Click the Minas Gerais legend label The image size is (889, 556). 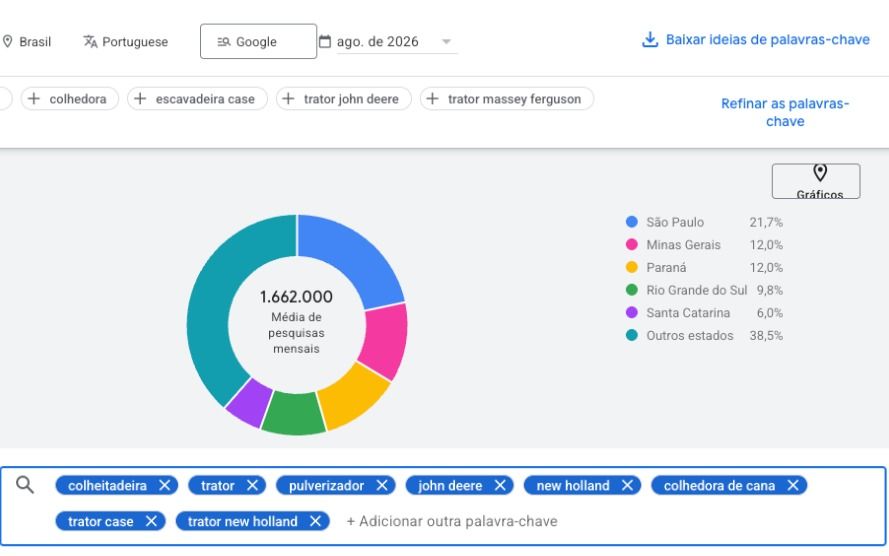coord(683,245)
